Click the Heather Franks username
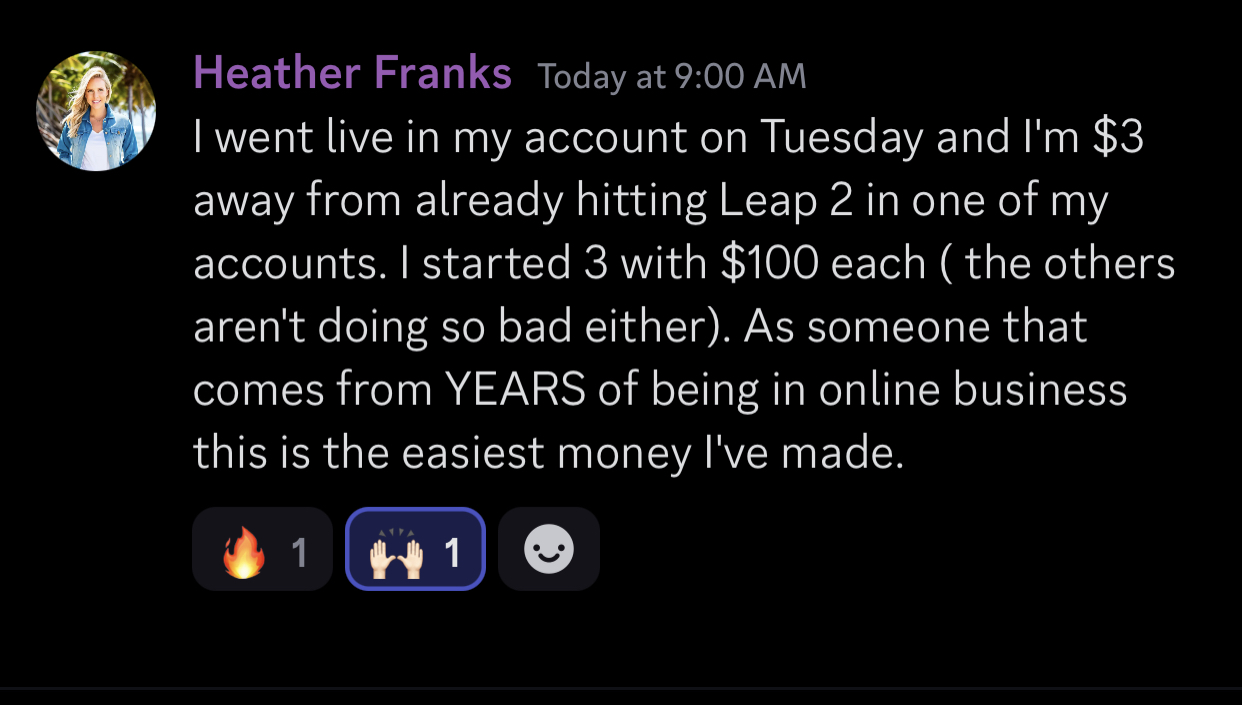 (x=352, y=73)
